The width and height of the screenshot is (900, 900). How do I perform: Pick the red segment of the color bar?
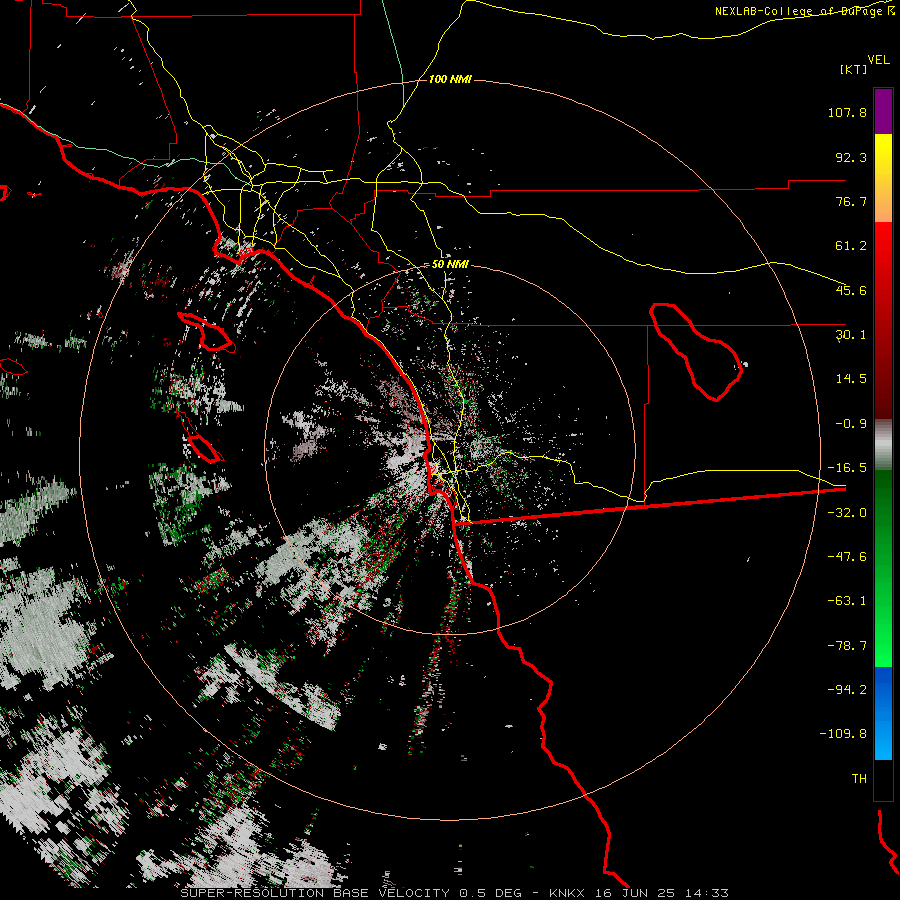[883, 320]
